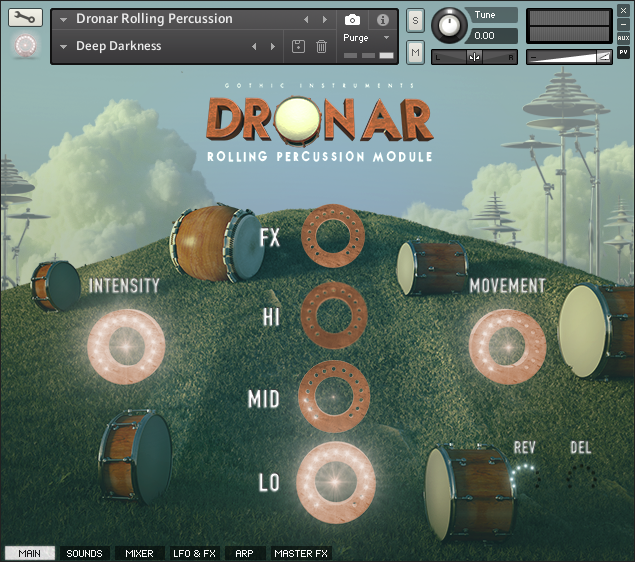Open the LFO & FX tab
635x562 pixels.
(194, 553)
